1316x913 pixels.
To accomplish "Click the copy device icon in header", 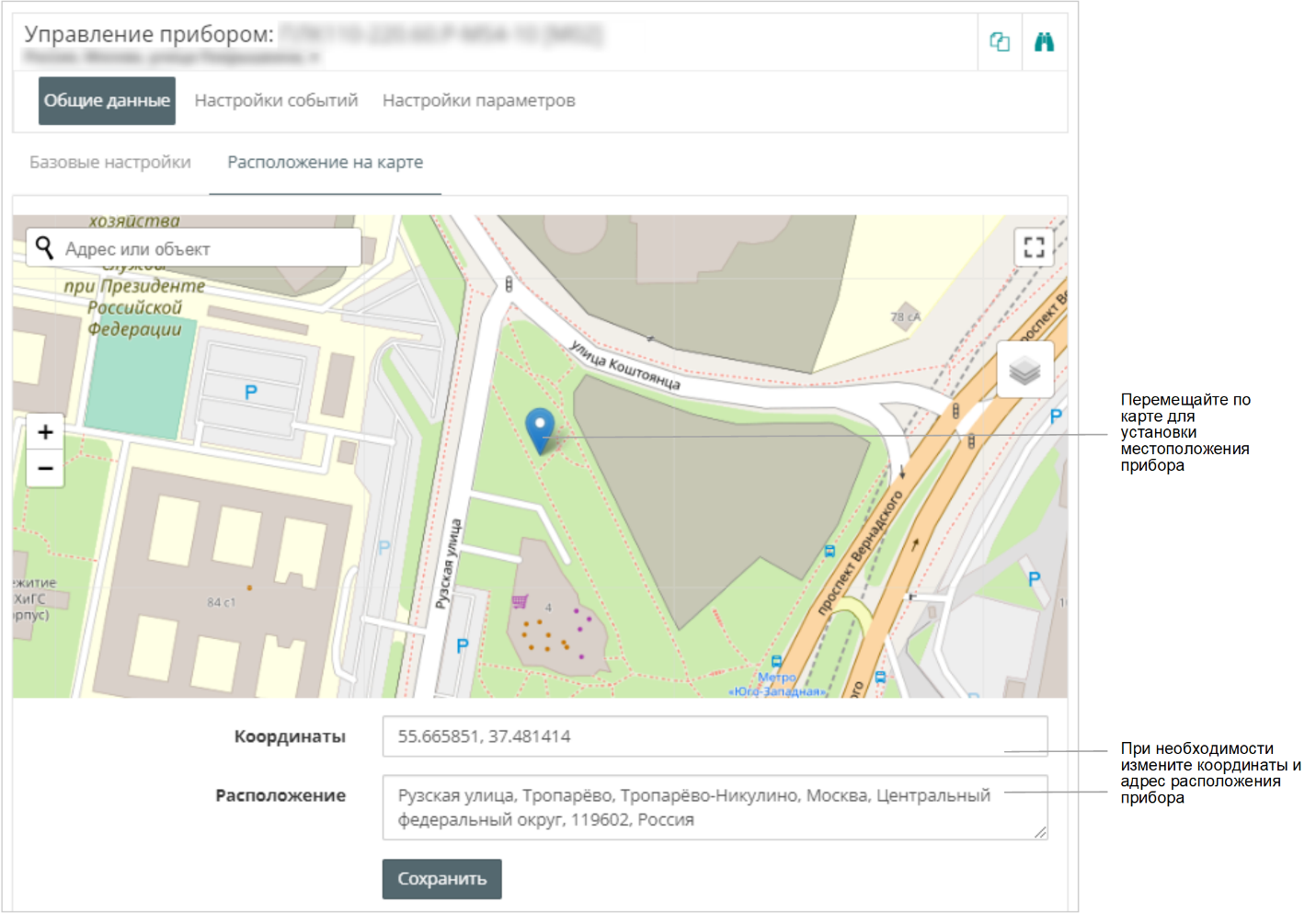I will [1000, 42].
